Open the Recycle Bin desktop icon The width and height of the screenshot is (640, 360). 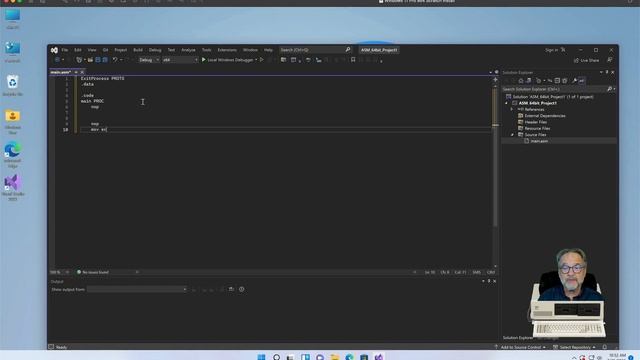pos(13,85)
